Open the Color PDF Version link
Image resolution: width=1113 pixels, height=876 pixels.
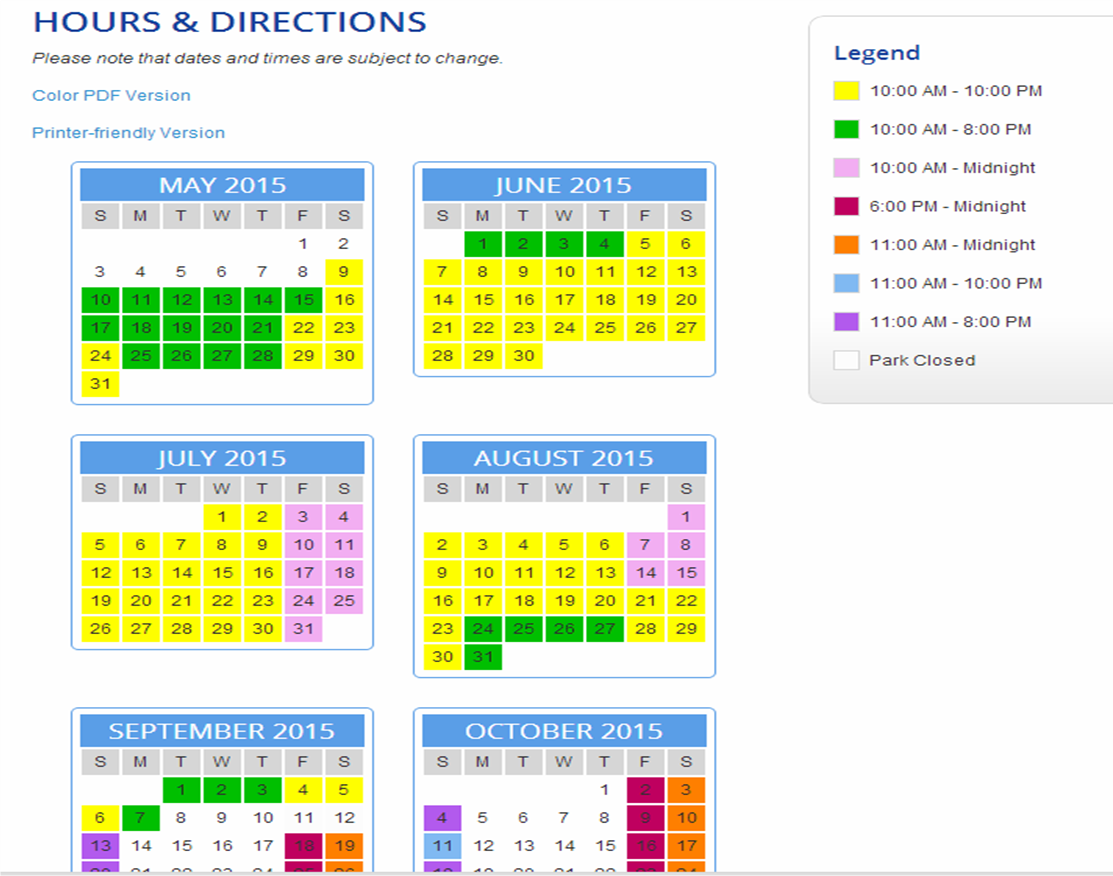[x=111, y=95]
